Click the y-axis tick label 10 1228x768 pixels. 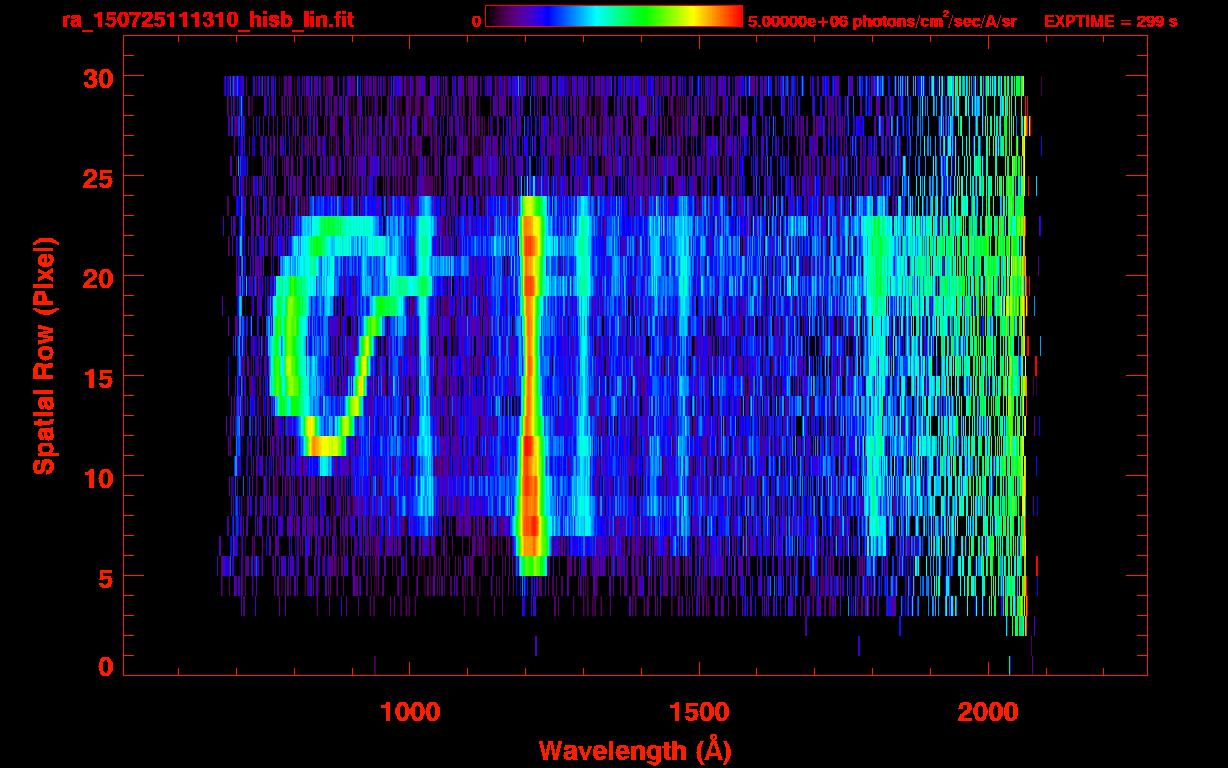(96, 477)
